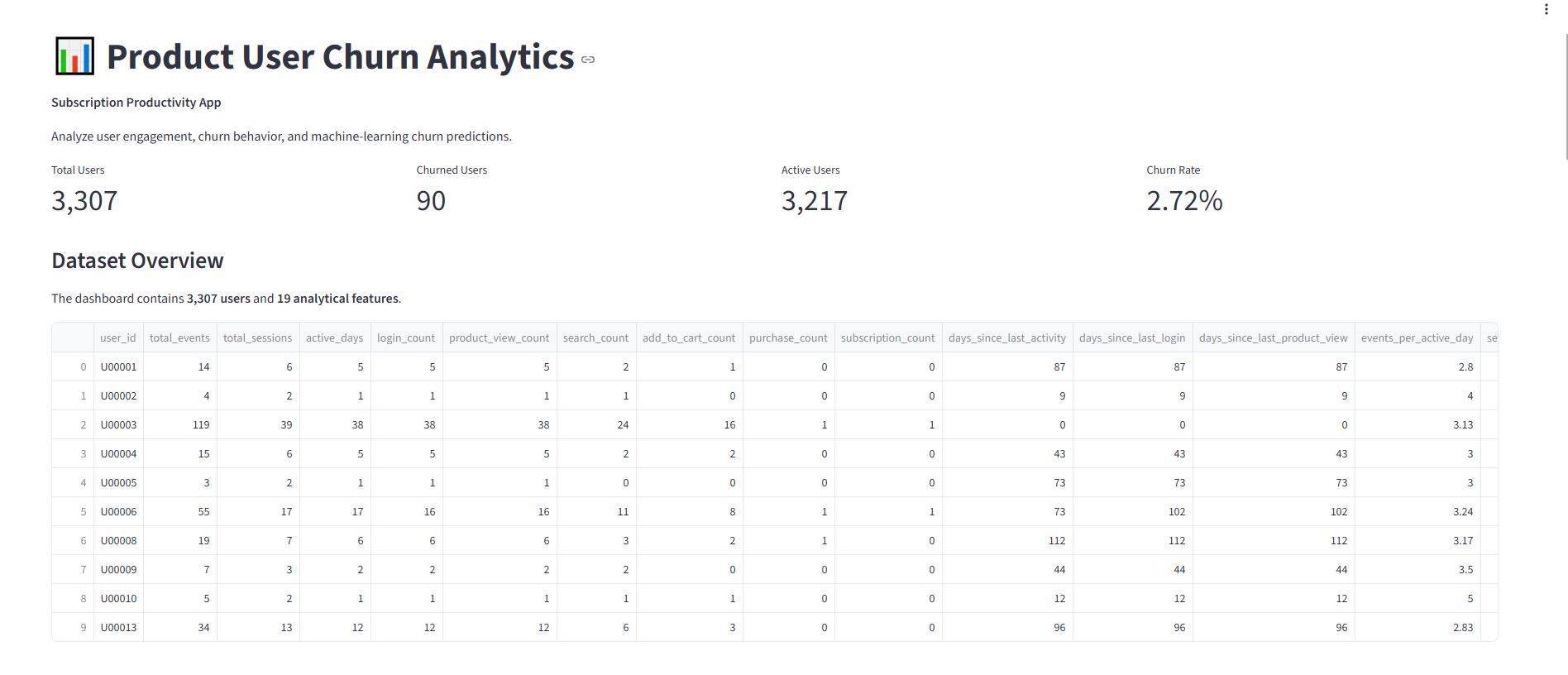Click the Churn Rate value 2.72%
This screenshot has height=675, width=1568.
click(1184, 201)
